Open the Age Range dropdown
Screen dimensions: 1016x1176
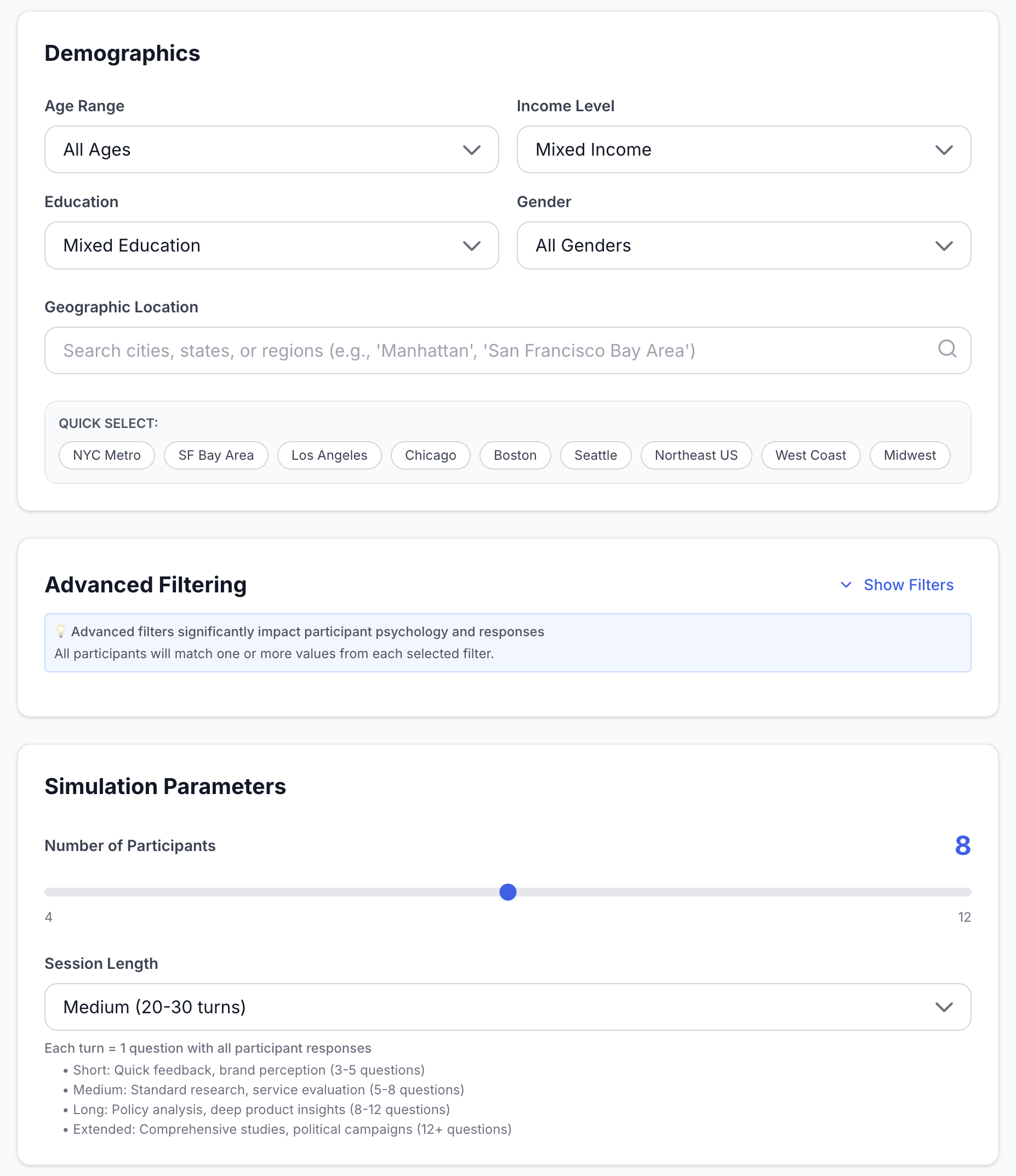271,150
